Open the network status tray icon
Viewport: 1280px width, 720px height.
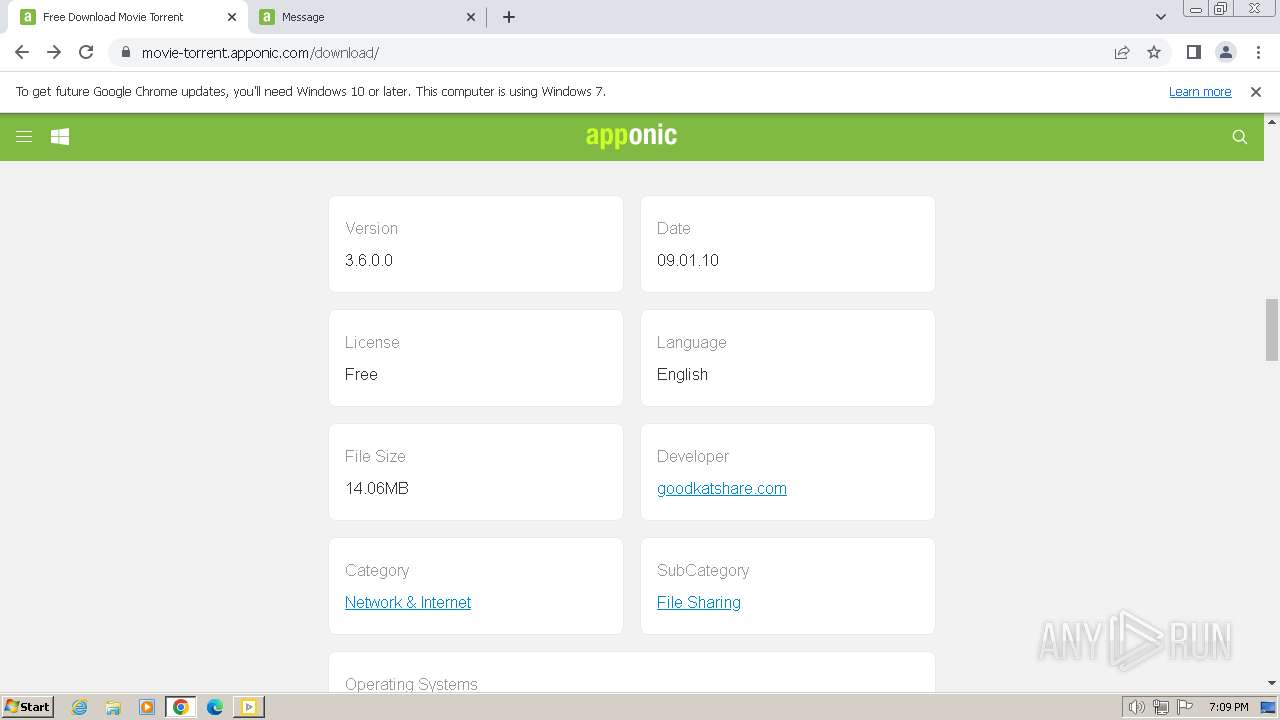click(1161, 707)
